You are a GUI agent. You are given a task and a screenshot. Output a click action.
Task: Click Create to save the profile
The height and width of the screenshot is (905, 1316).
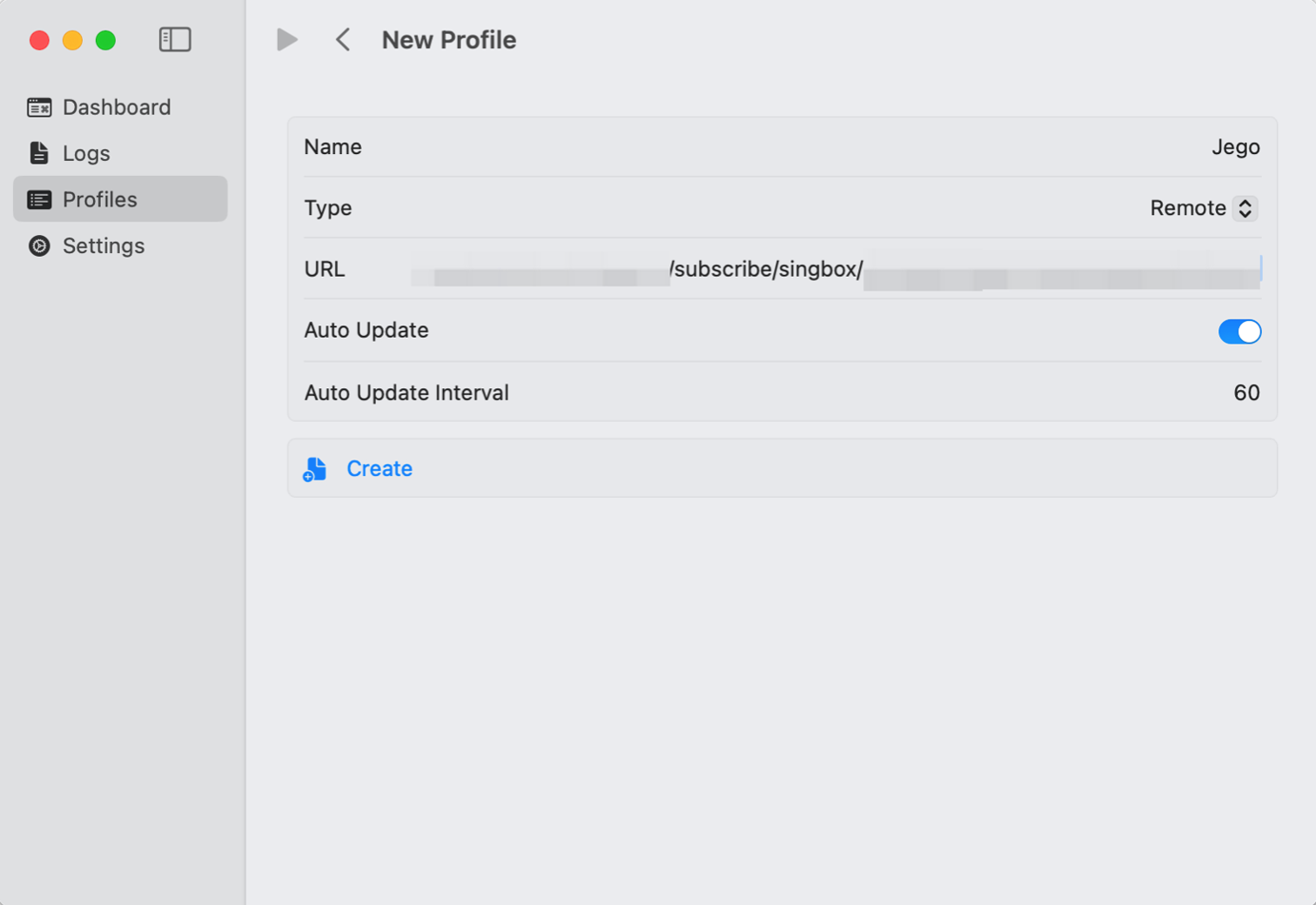(379, 469)
